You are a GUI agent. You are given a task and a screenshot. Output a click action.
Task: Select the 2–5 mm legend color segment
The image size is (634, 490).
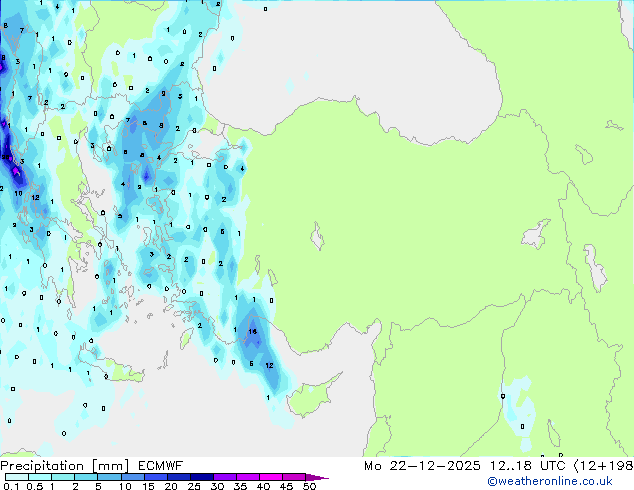click(x=86, y=477)
